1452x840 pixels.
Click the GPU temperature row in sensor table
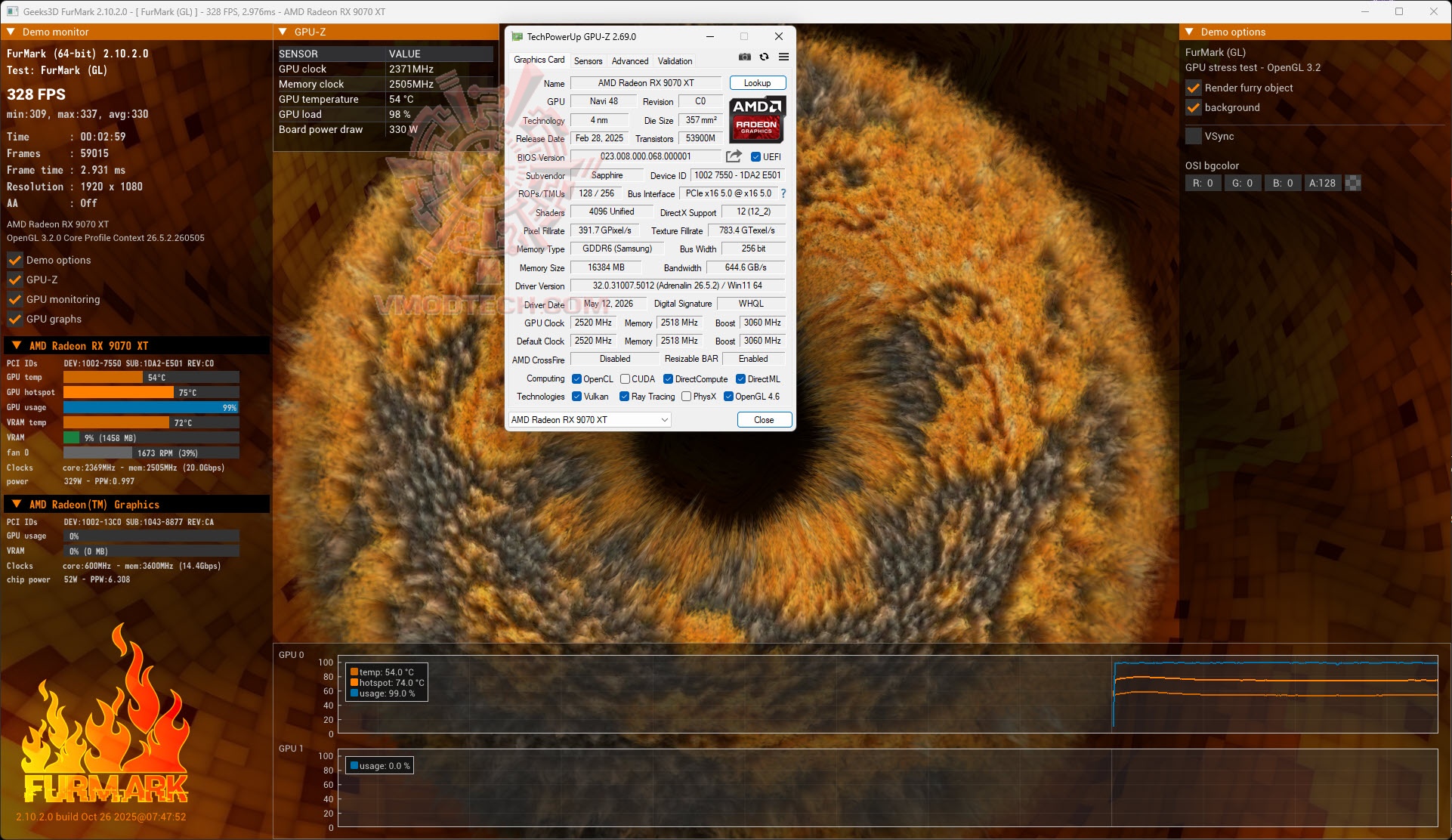click(x=385, y=99)
